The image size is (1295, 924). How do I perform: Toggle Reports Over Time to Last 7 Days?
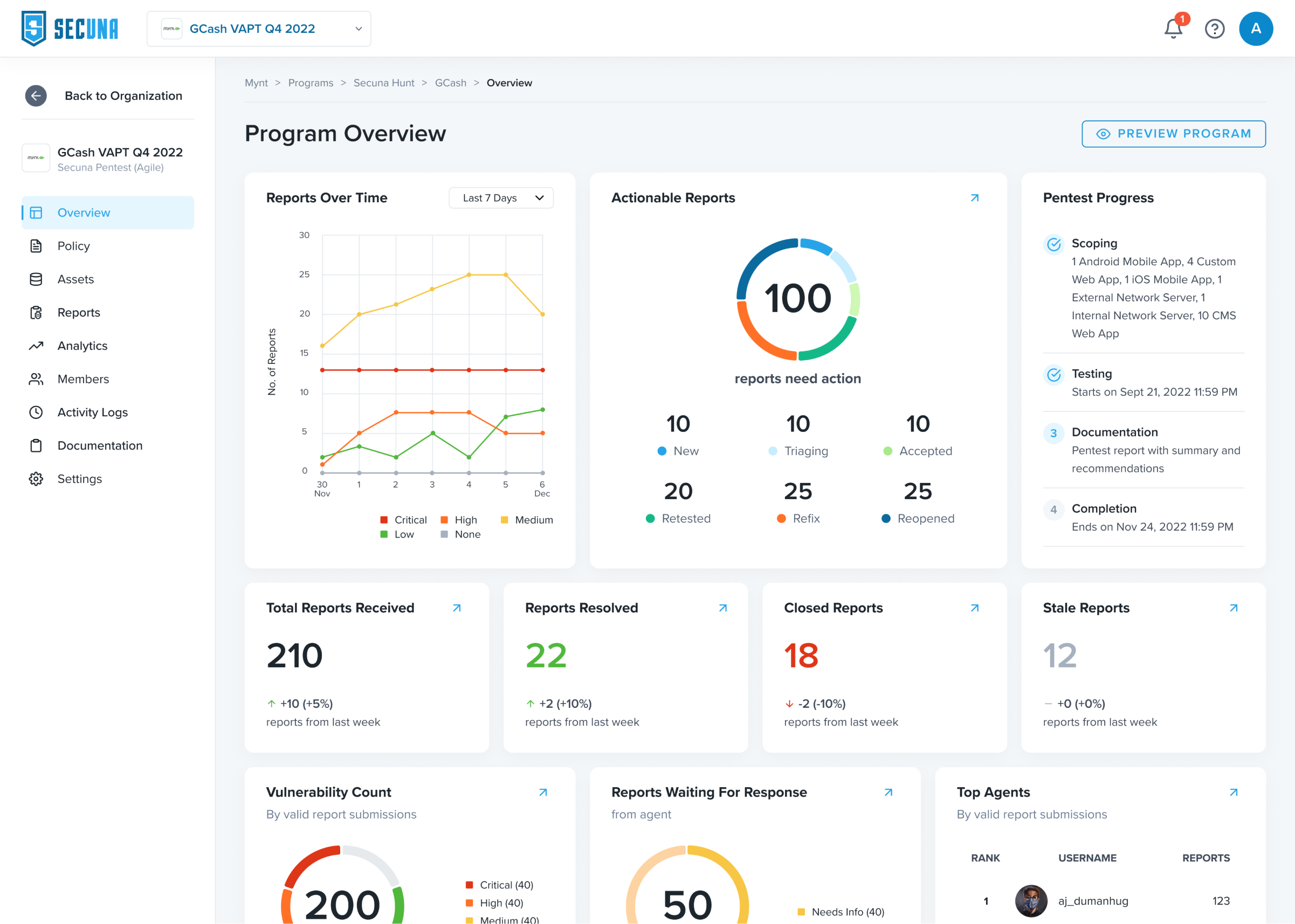click(500, 197)
